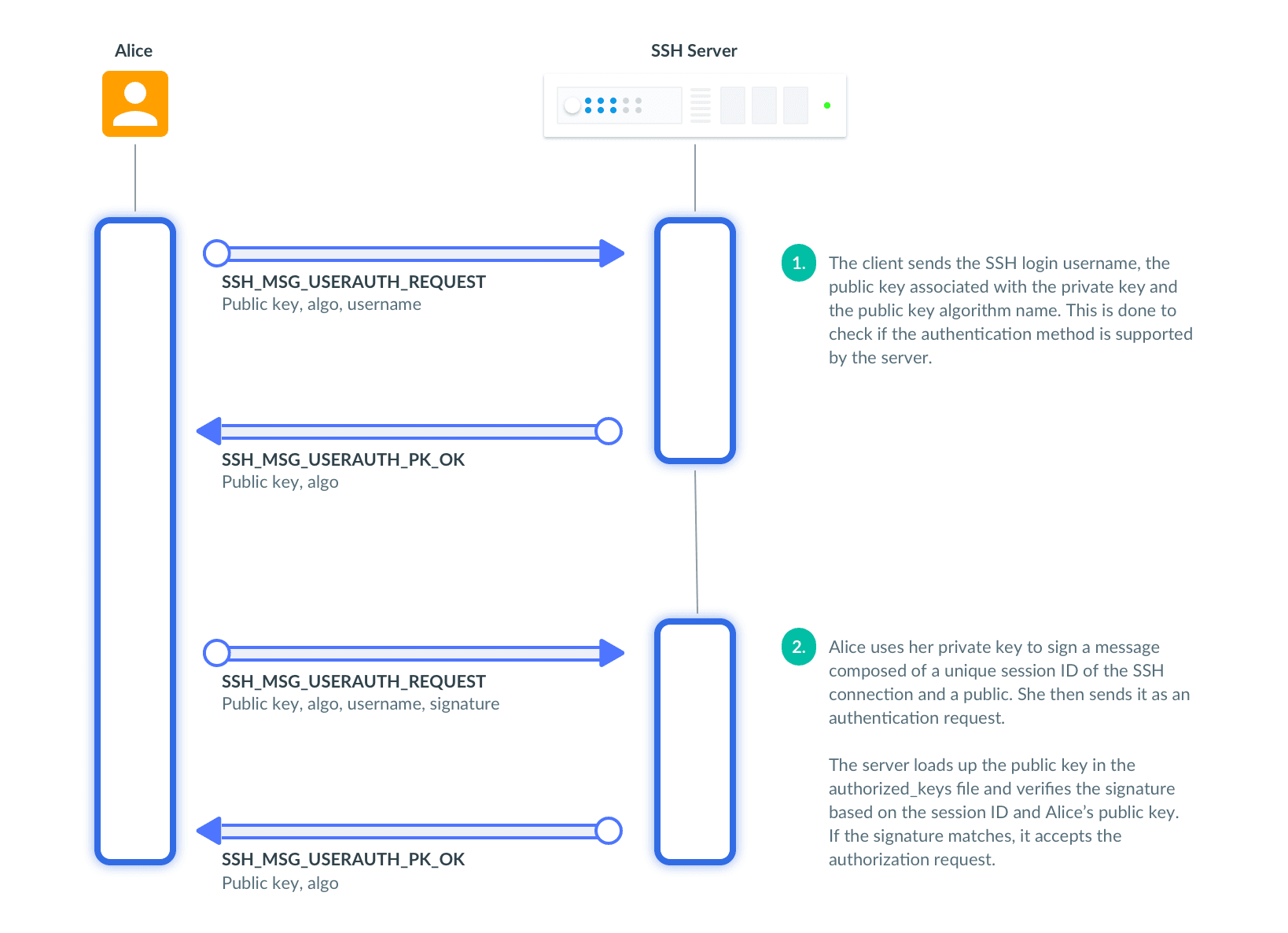Click the first SSH_MSG_USERAUTH_PK_OK label
This screenshot has height=933, width=1288.
point(343,459)
